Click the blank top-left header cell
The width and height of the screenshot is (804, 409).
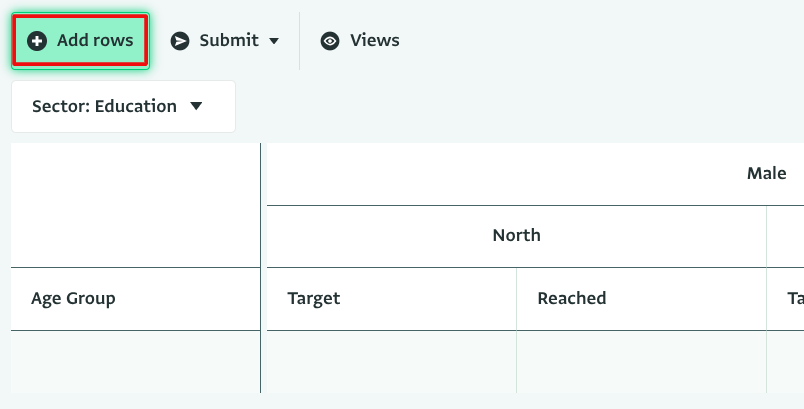135,205
